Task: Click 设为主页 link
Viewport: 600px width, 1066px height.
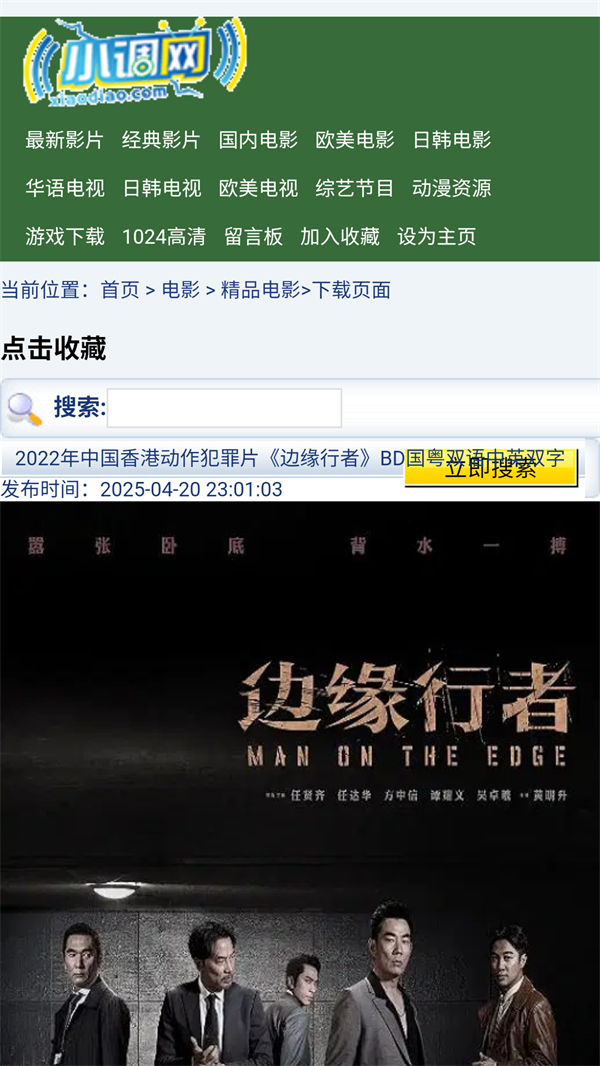Action: [x=437, y=237]
